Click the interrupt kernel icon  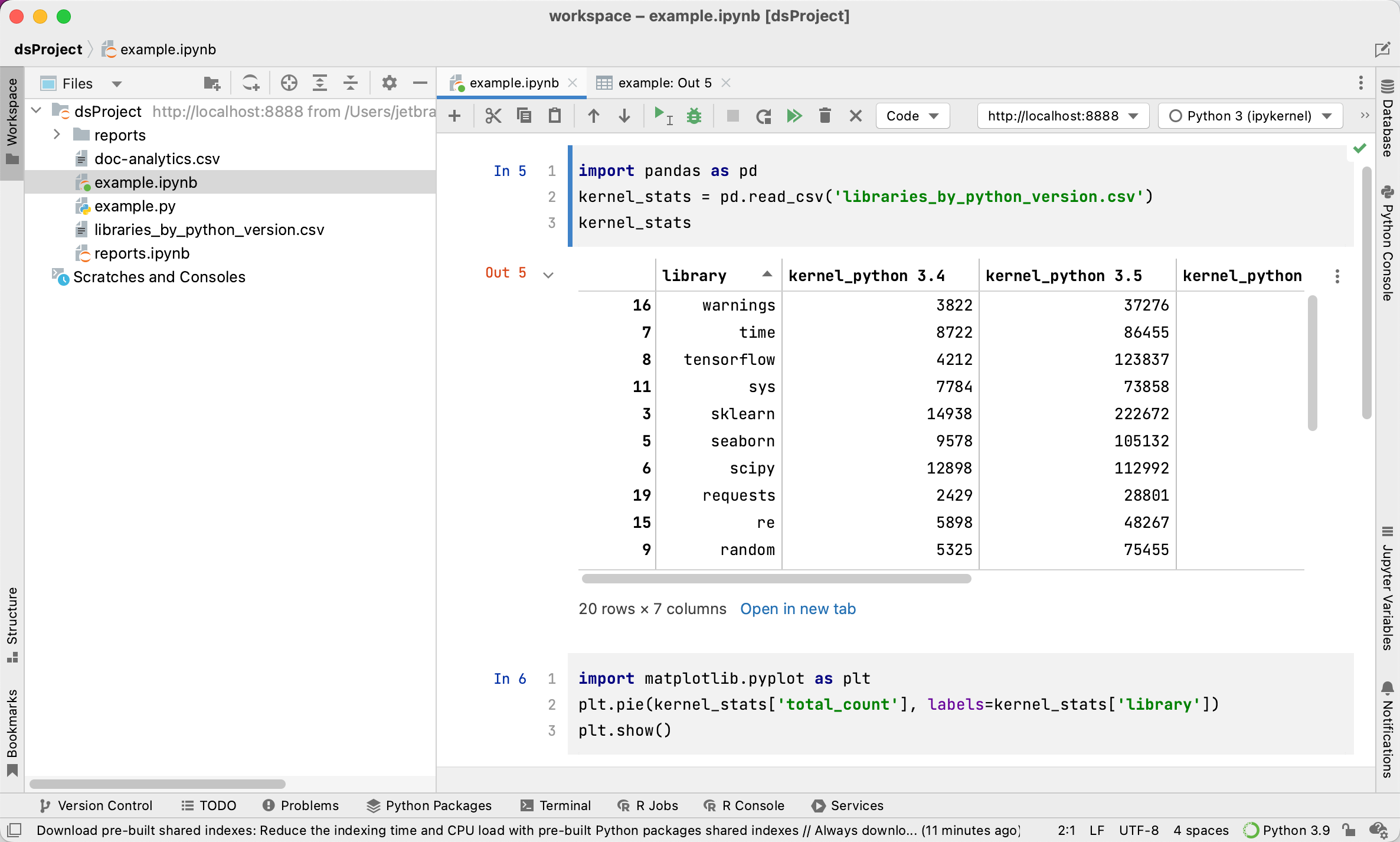coord(729,117)
